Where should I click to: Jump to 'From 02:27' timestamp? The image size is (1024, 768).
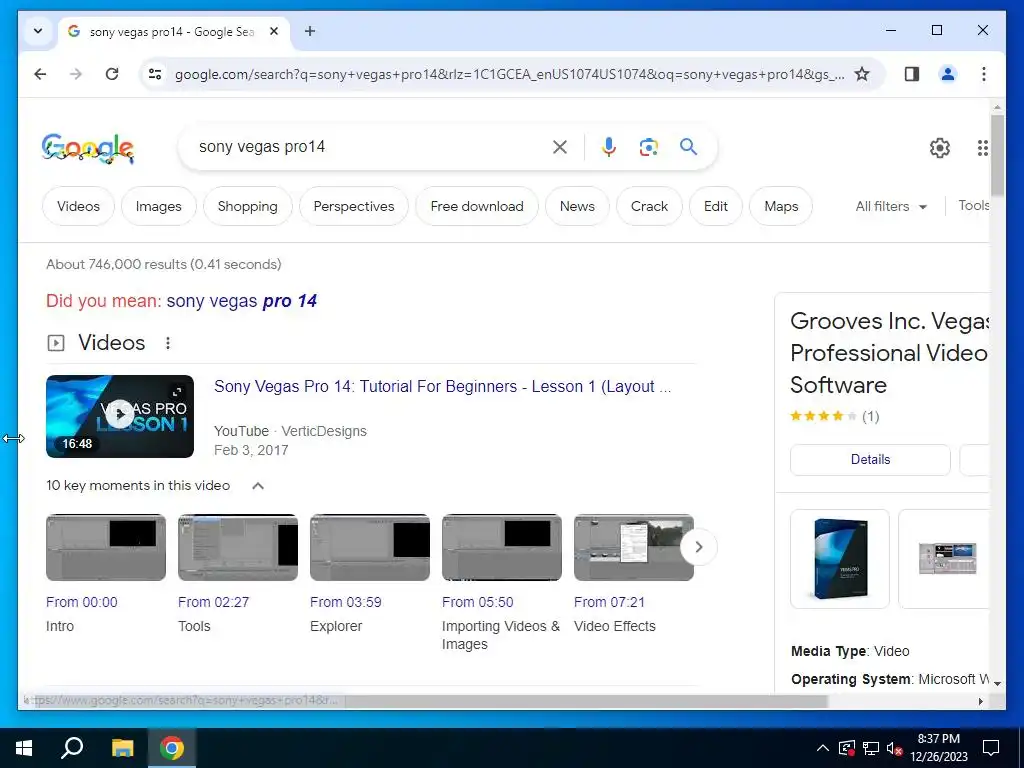point(214,602)
